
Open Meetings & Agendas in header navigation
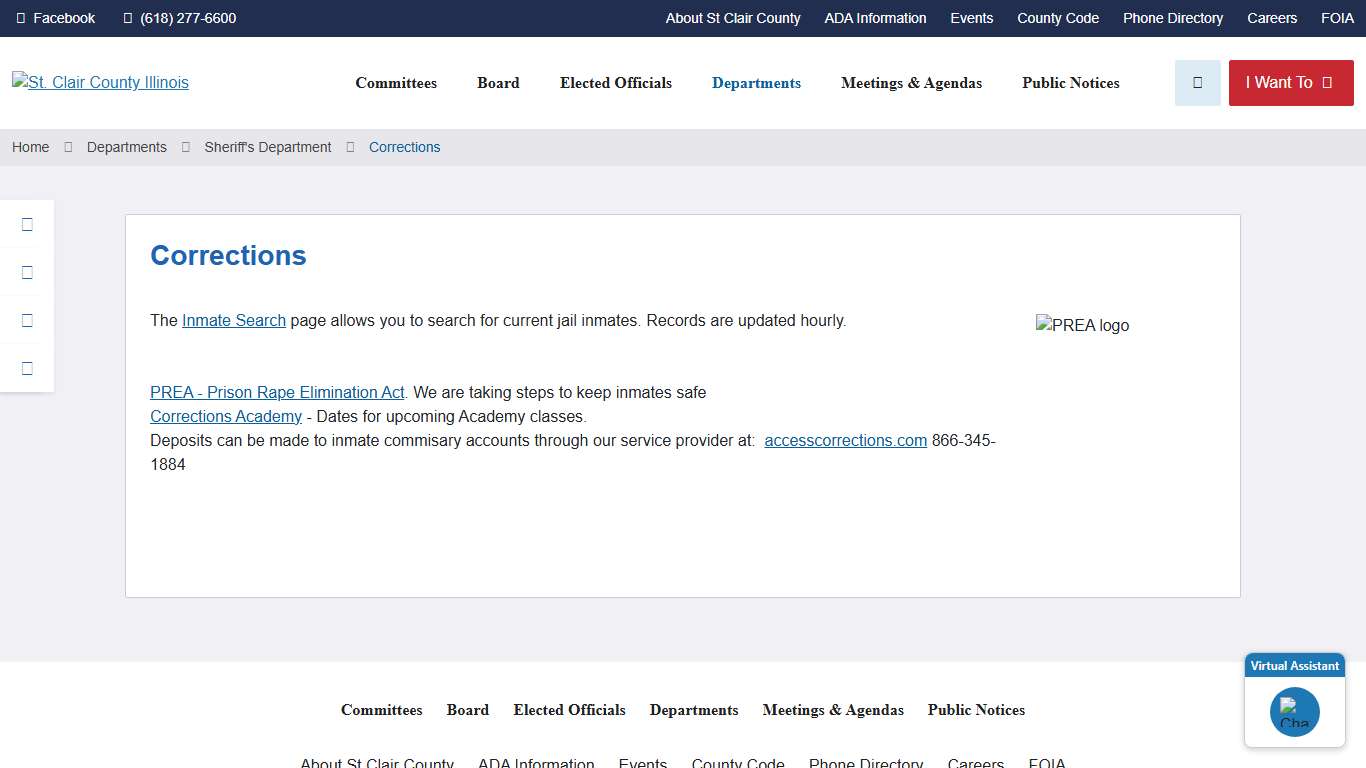coord(911,83)
